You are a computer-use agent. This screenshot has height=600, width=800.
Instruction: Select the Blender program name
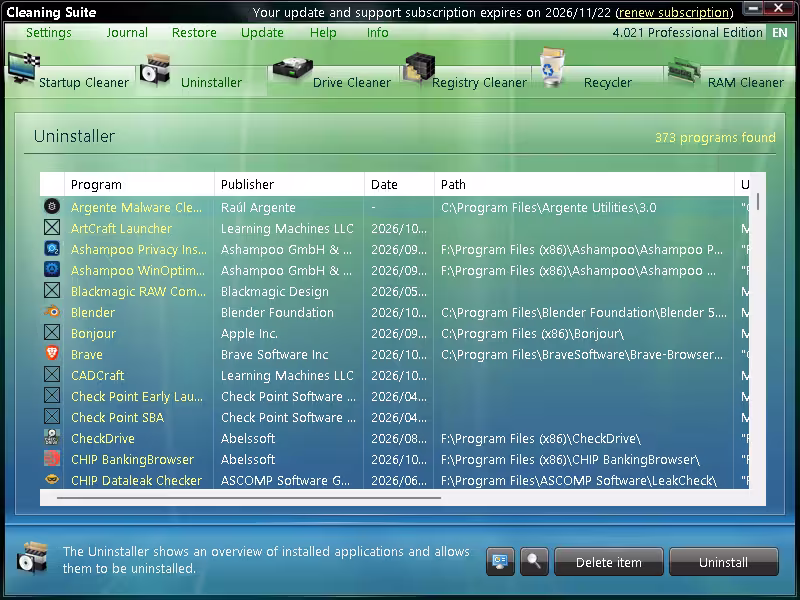(93, 312)
